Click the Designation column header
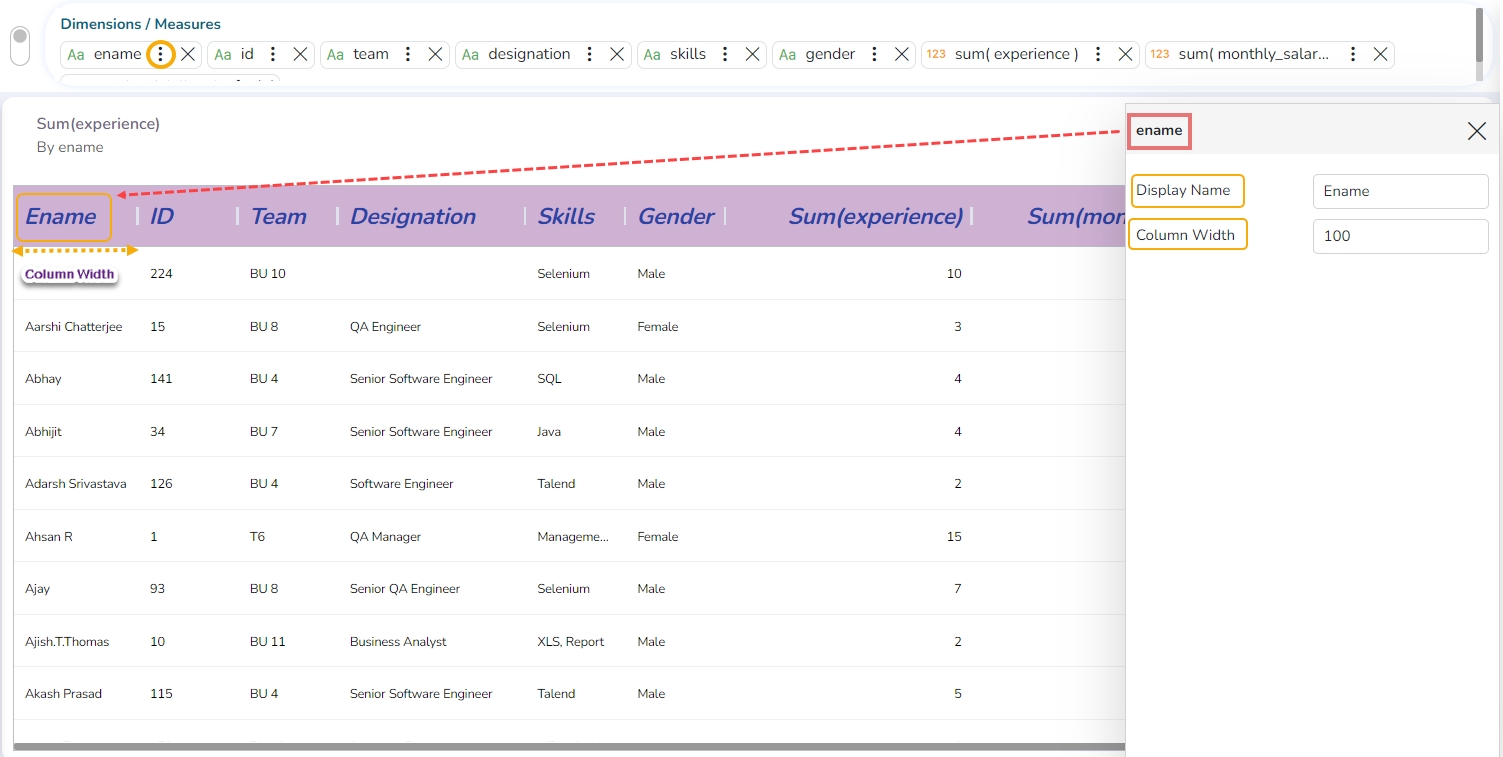 tap(412, 217)
